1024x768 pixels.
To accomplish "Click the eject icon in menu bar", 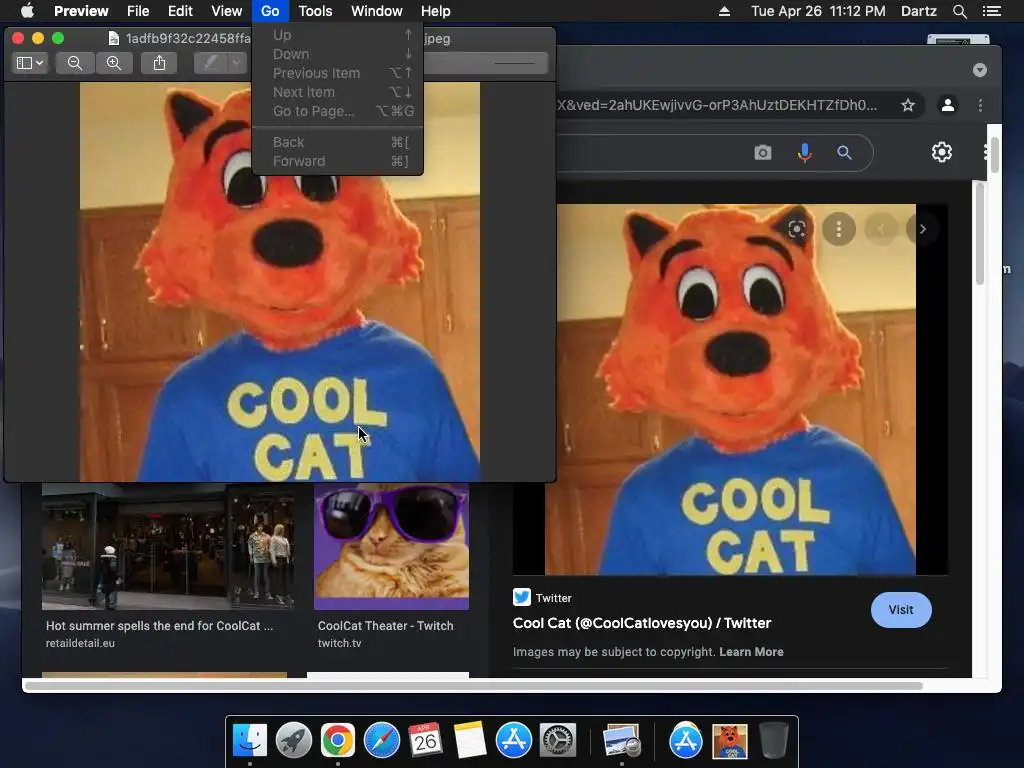I will [724, 11].
